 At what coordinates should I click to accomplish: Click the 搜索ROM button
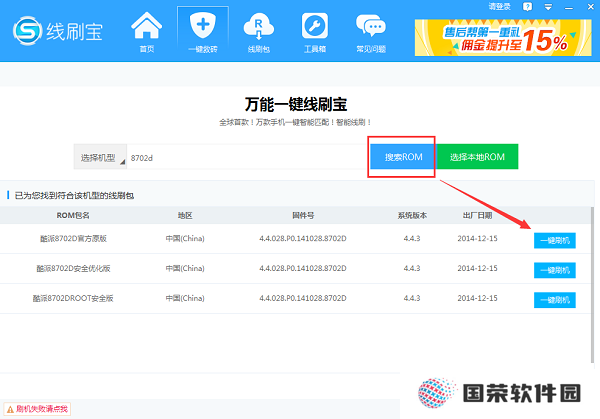(403, 157)
